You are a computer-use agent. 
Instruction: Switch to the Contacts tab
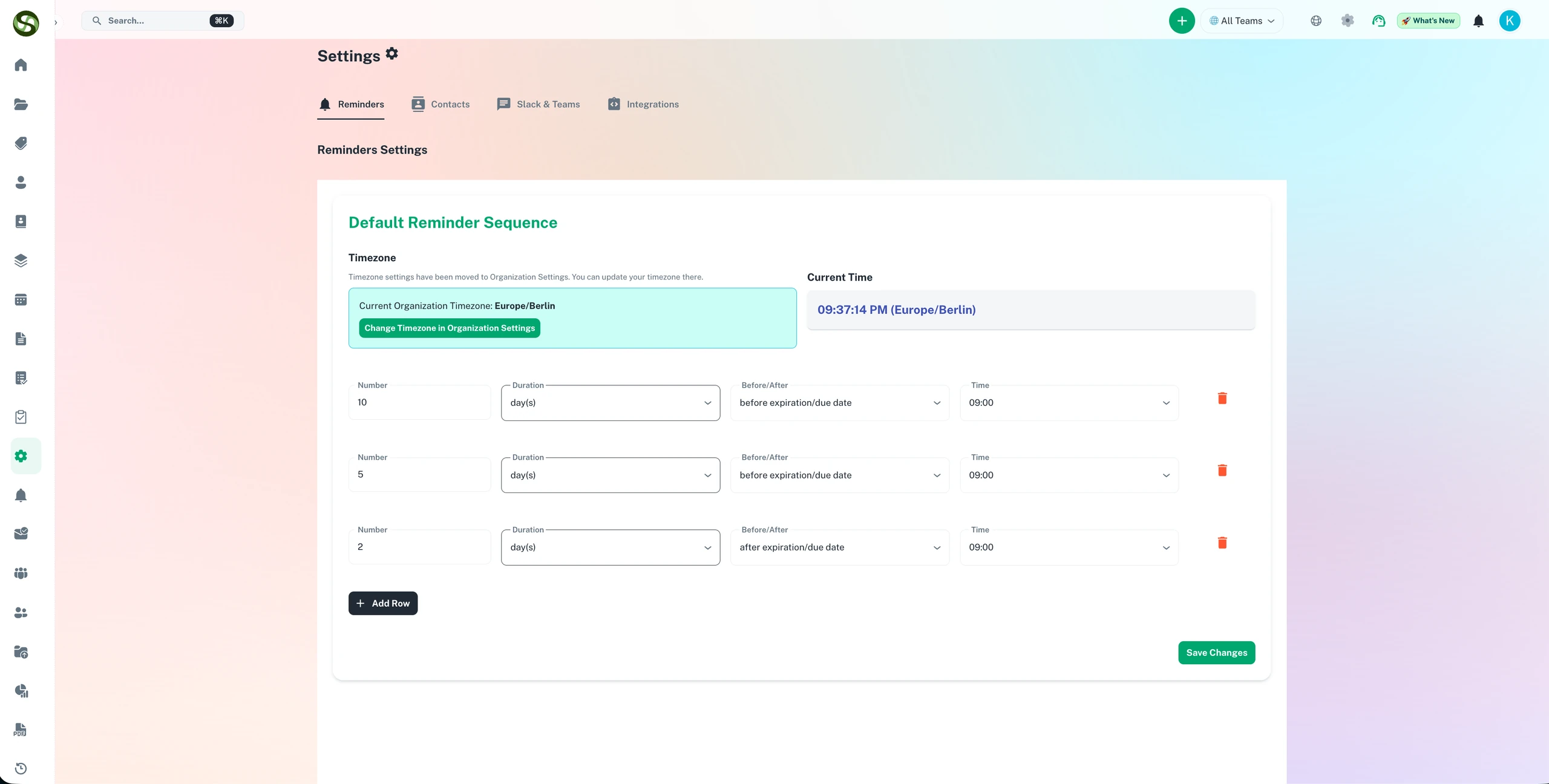(440, 104)
